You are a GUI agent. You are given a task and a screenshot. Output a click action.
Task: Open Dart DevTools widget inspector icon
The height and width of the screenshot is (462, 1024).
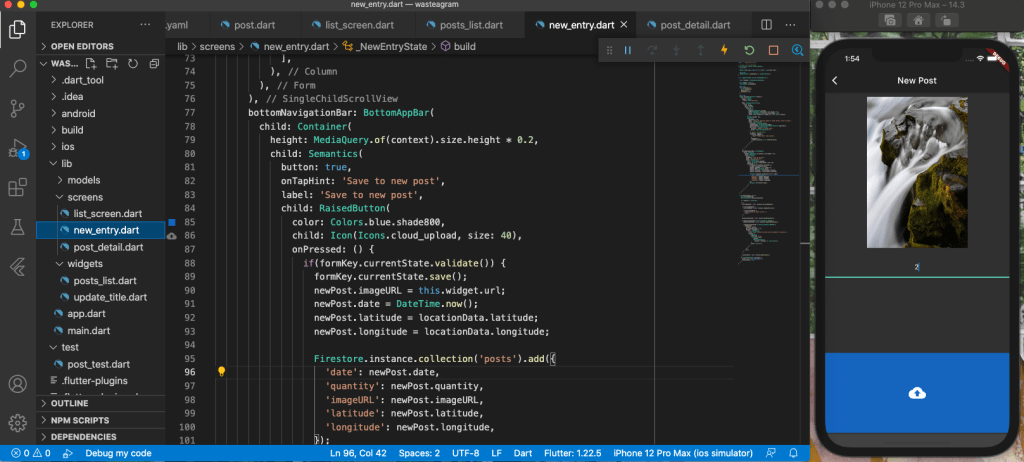pyautogui.click(x=797, y=50)
